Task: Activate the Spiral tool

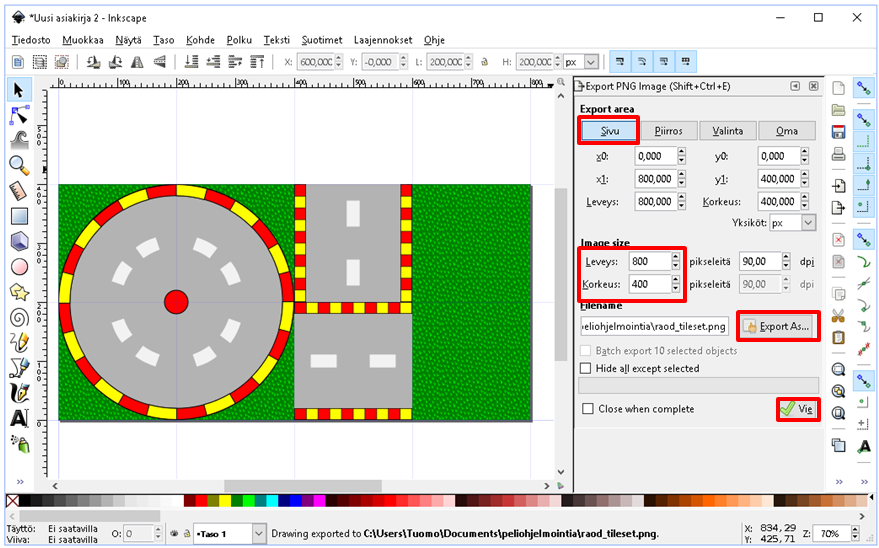Action: [x=18, y=317]
